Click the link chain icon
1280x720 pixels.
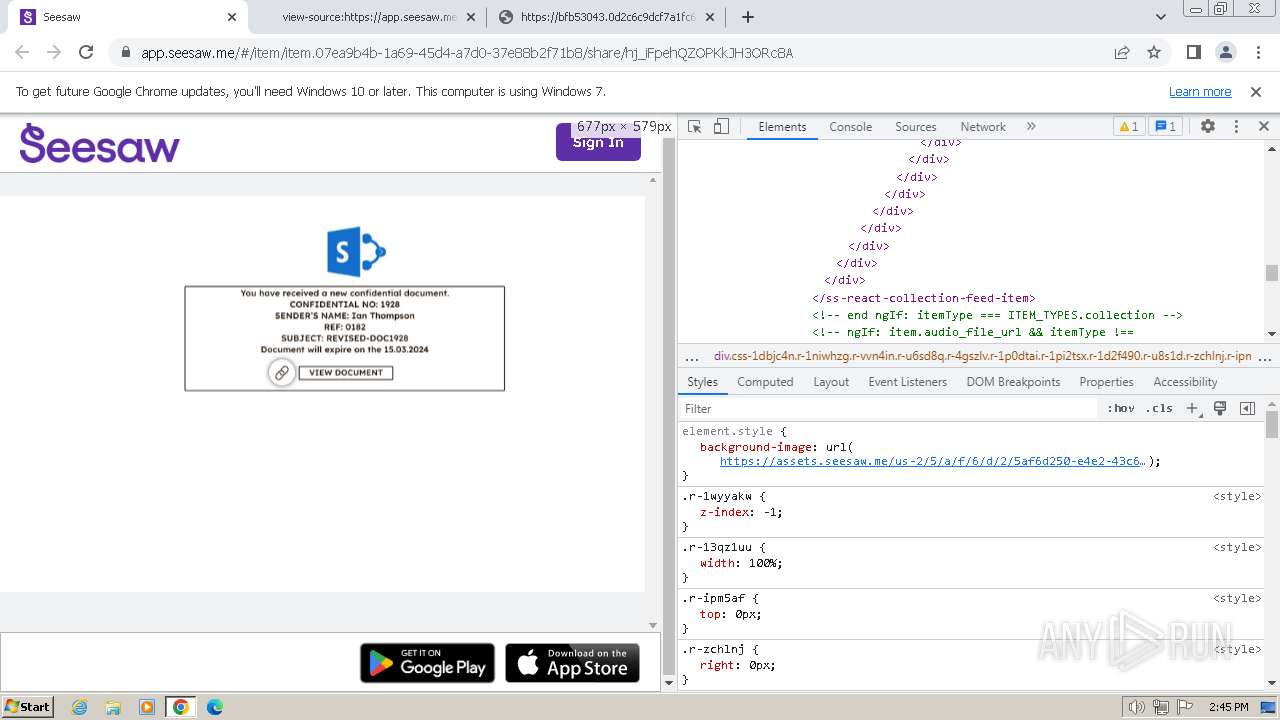(x=282, y=373)
